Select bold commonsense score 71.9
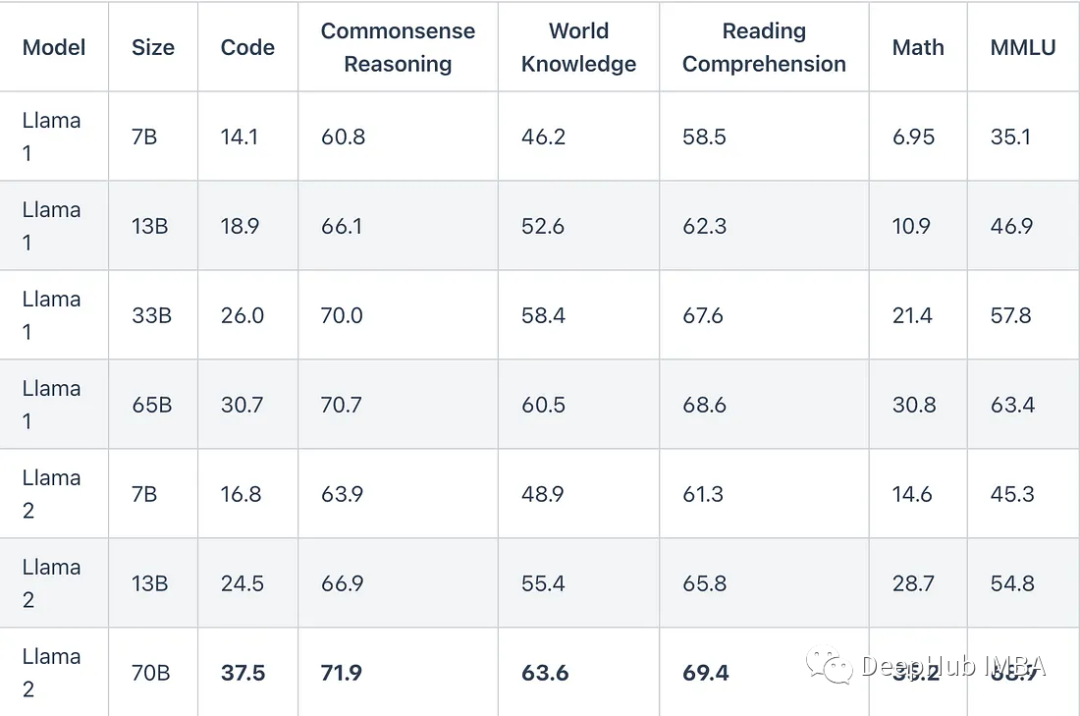 (342, 673)
